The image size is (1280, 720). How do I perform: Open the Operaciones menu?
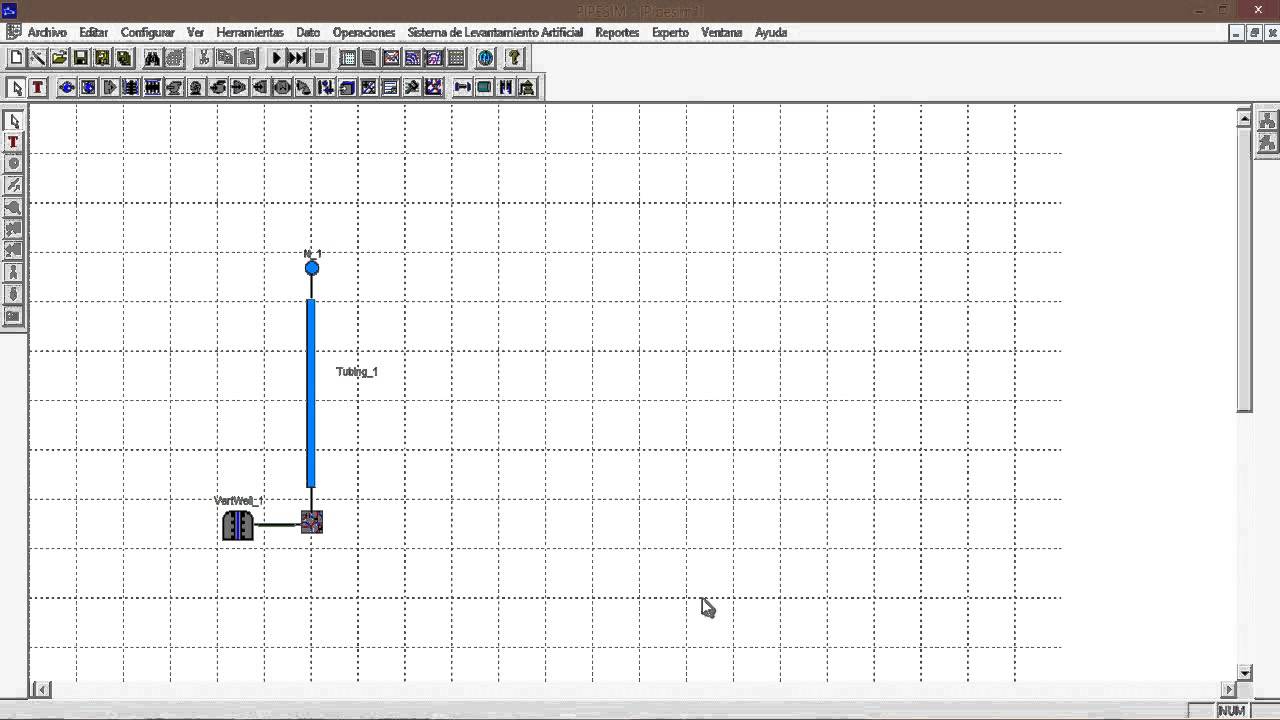364,33
